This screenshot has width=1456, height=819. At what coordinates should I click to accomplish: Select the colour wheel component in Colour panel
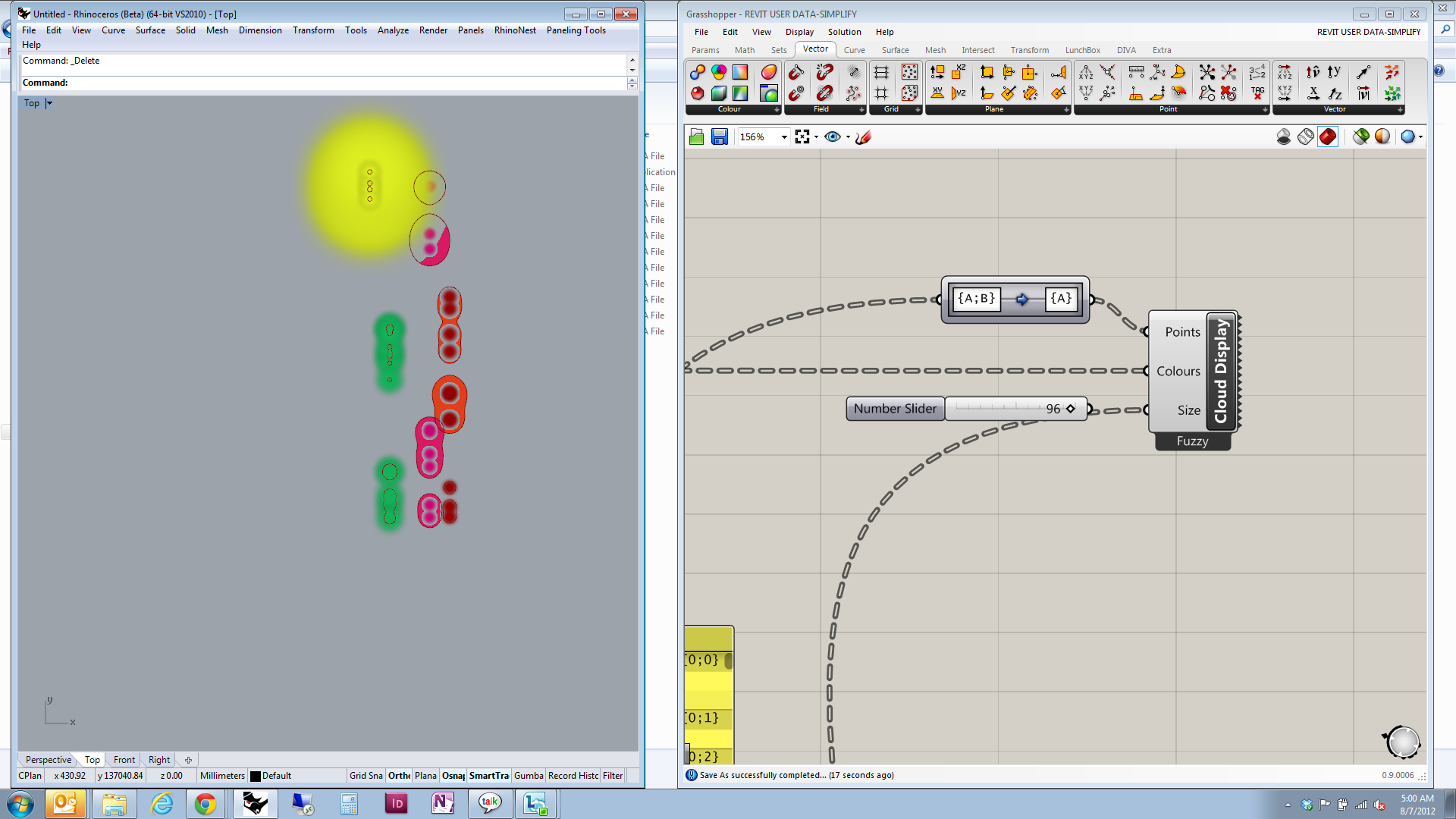click(x=718, y=72)
